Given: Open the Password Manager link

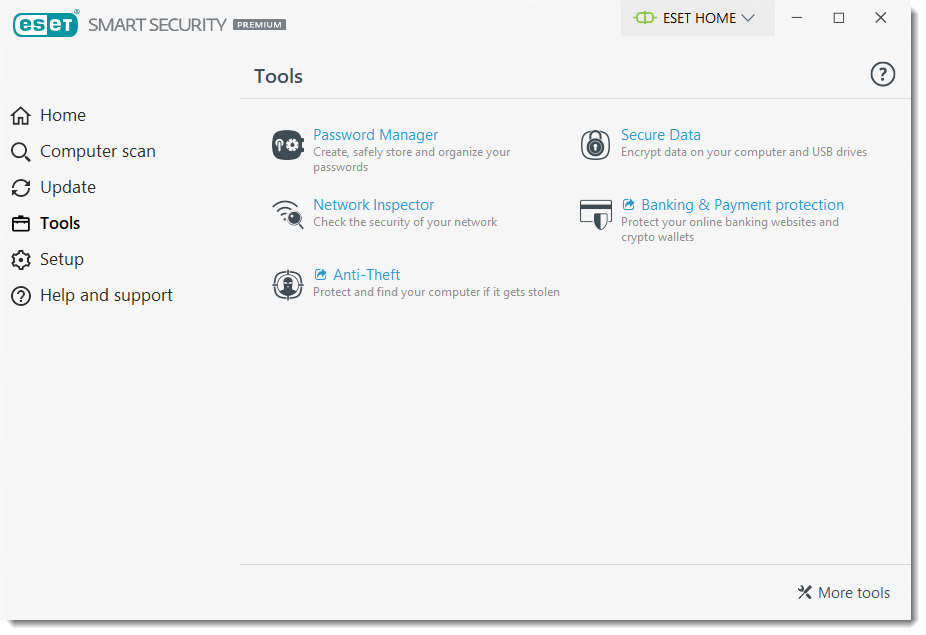Looking at the screenshot, I should pyautogui.click(x=376, y=135).
